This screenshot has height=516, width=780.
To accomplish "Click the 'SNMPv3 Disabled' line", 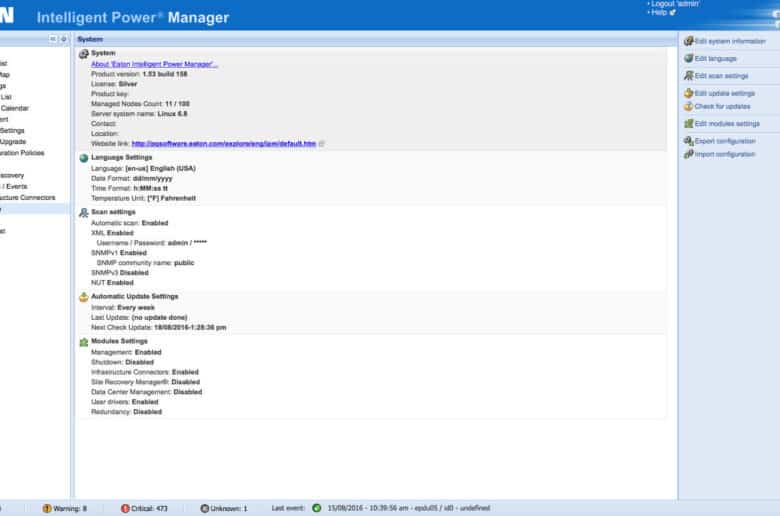I will coord(120,273).
